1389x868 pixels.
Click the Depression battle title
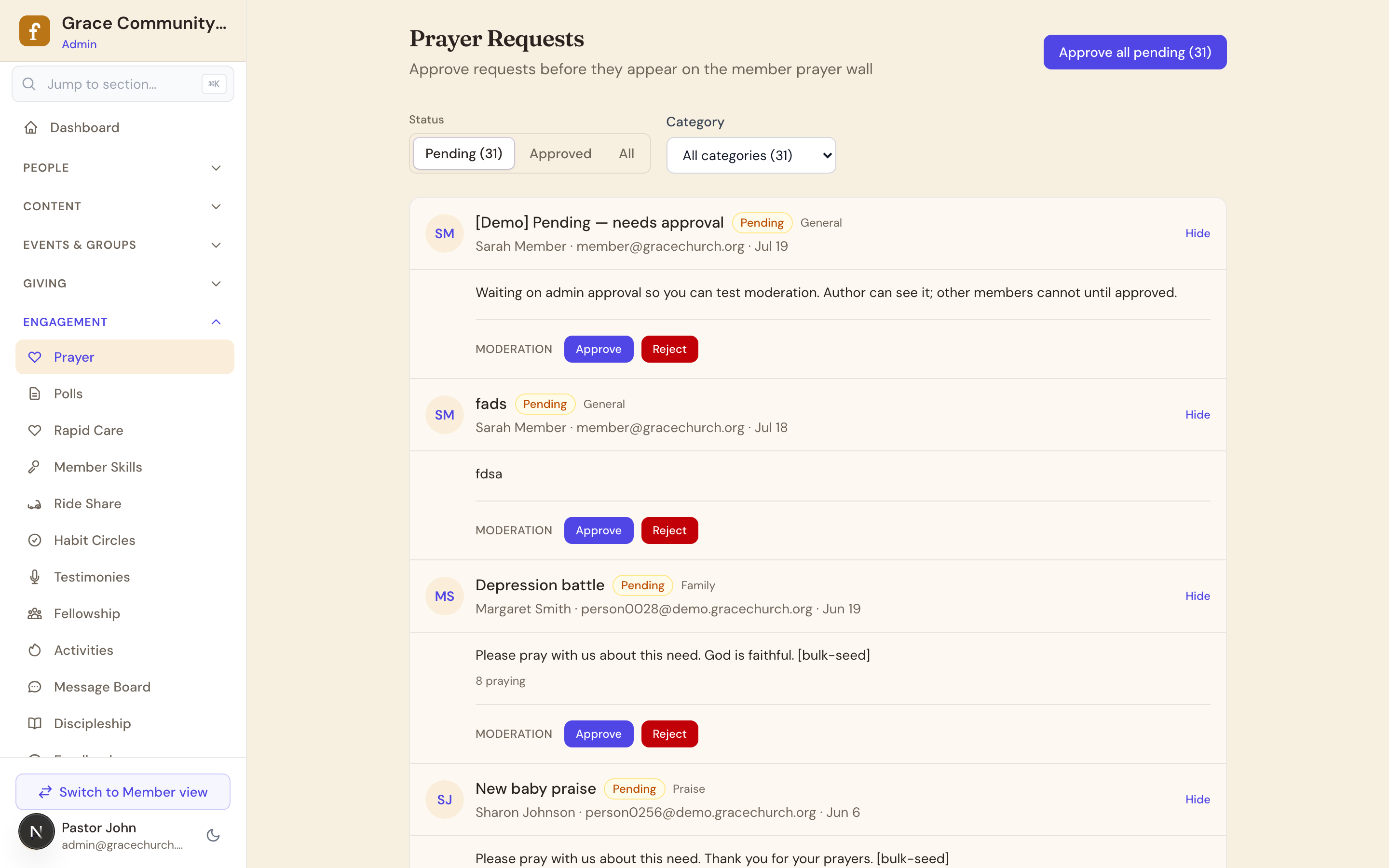tap(540, 585)
